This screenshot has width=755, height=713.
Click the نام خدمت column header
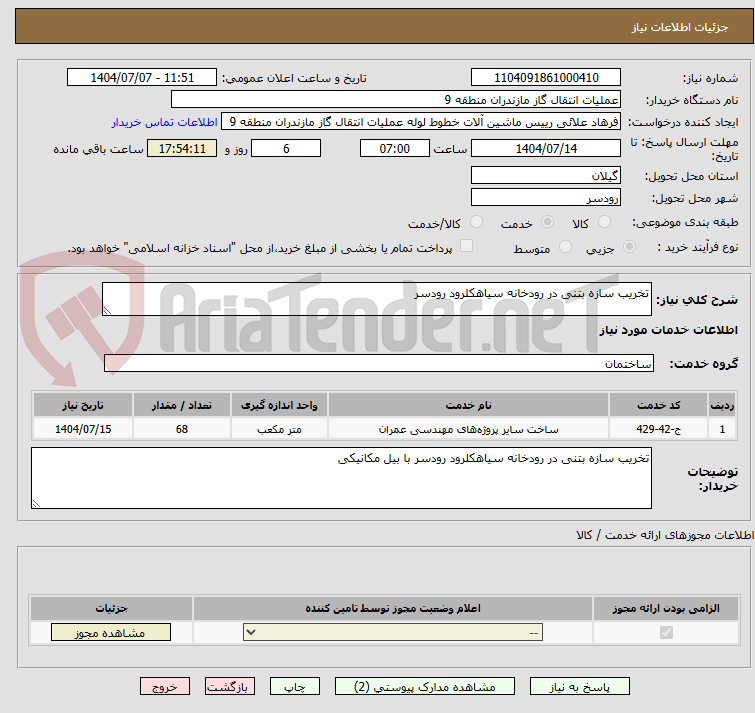[x=469, y=405]
